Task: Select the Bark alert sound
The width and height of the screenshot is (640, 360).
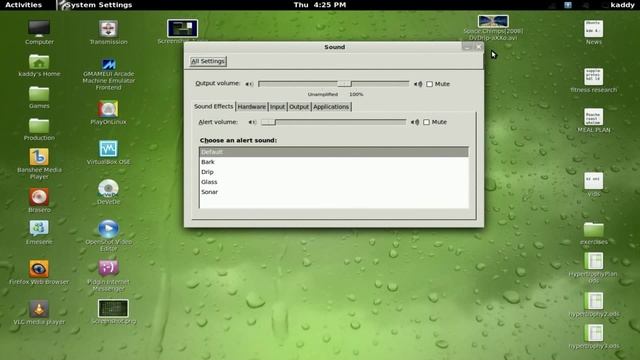Action: click(334, 162)
